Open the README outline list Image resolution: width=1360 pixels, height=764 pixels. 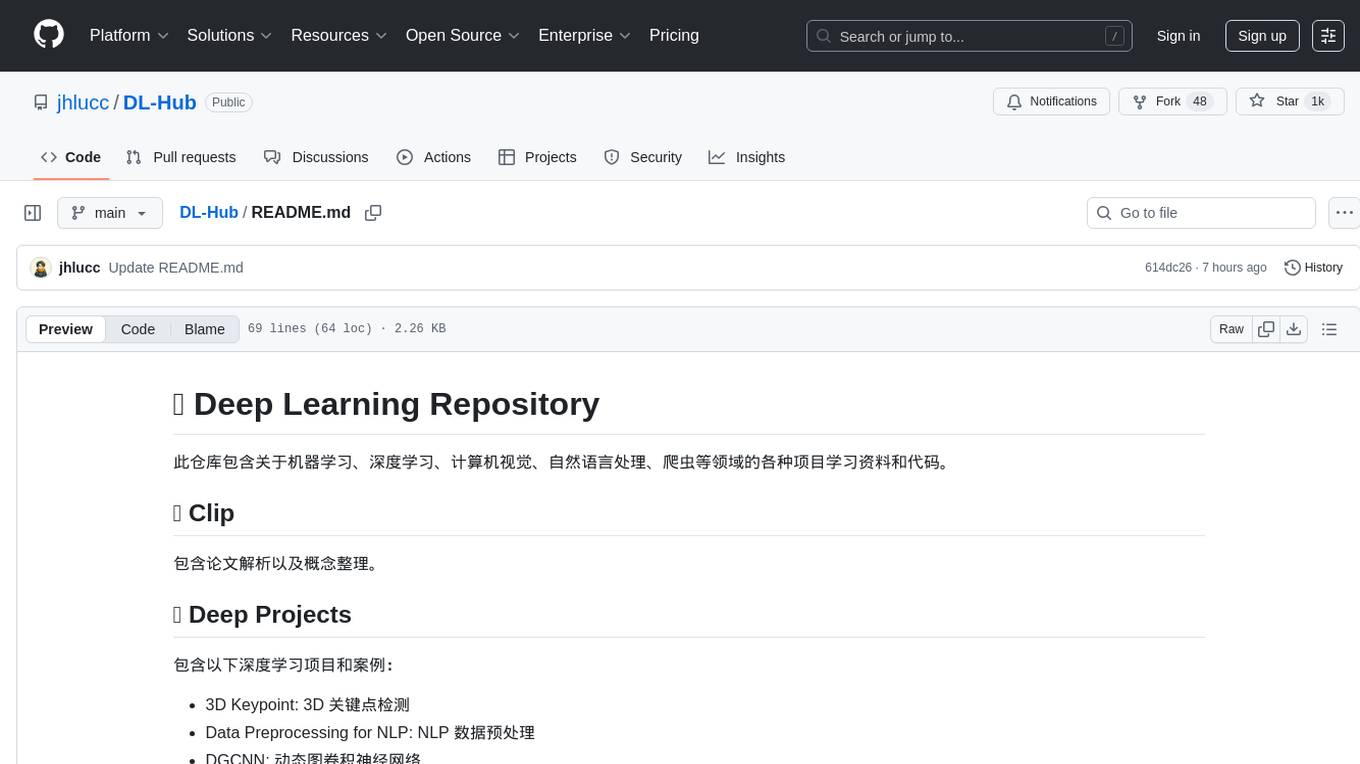pyautogui.click(x=1329, y=329)
